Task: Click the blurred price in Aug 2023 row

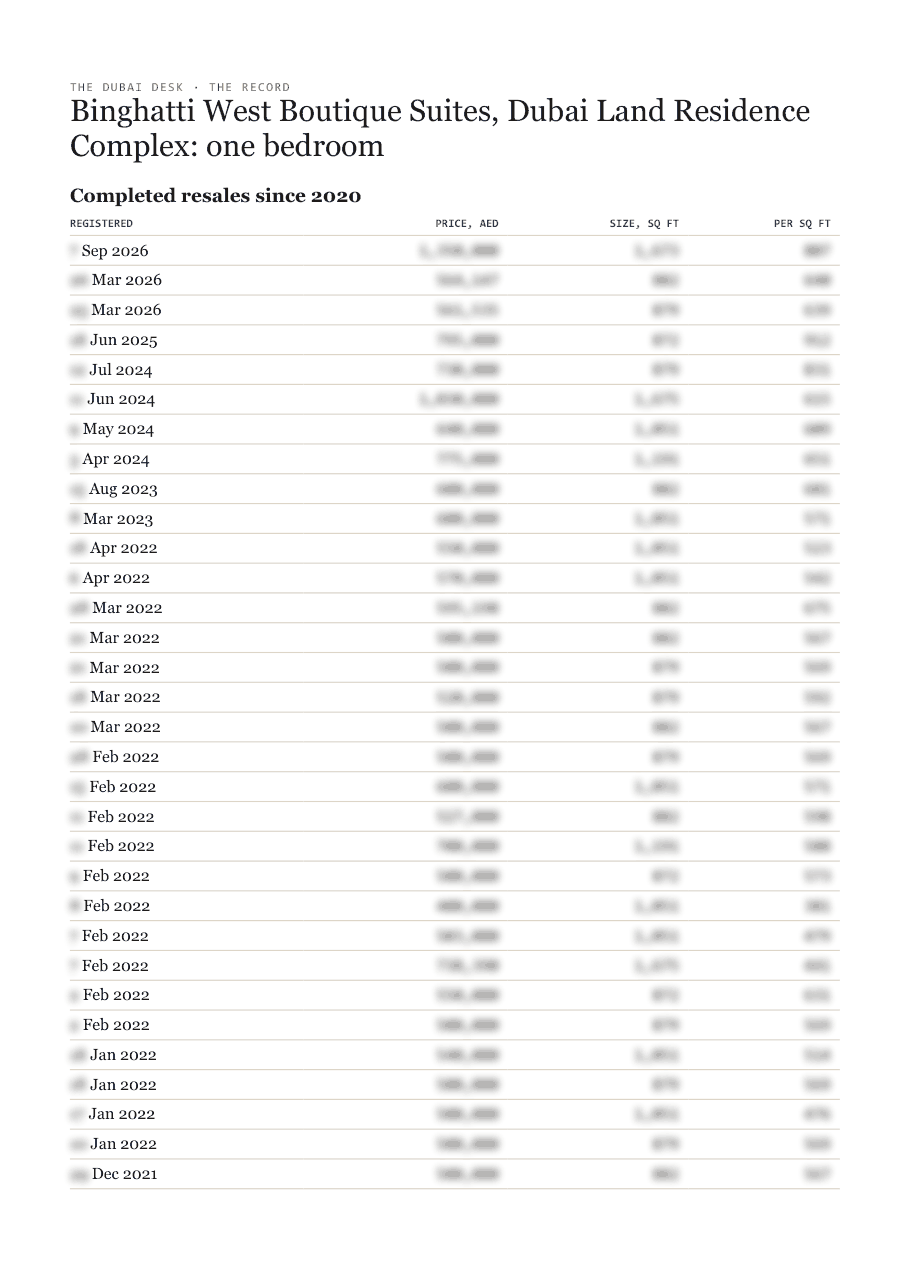Action: (x=468, y=489)
